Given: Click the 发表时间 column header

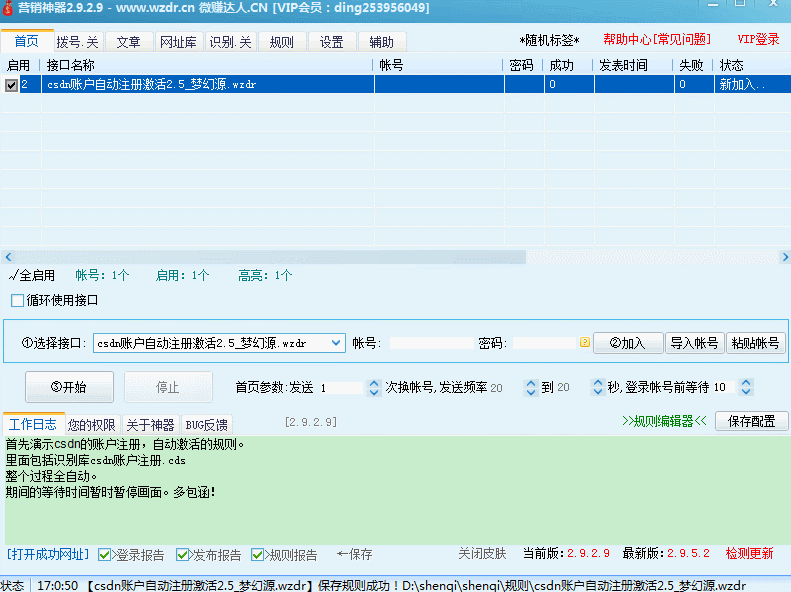Looking at the screenshot, I should [623, 65].
